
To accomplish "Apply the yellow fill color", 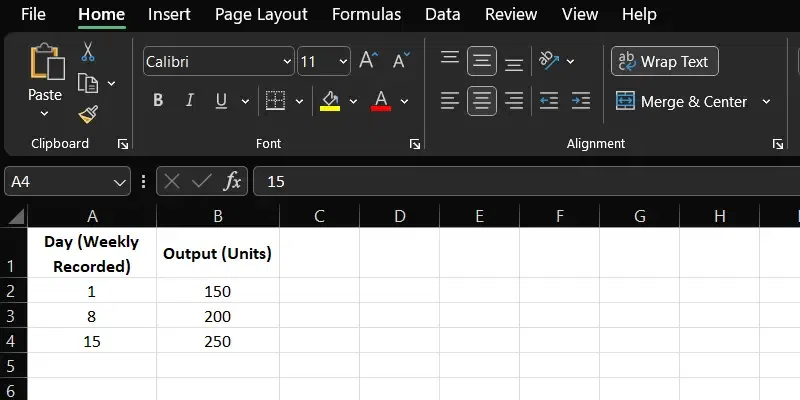I will pos(330,101).
